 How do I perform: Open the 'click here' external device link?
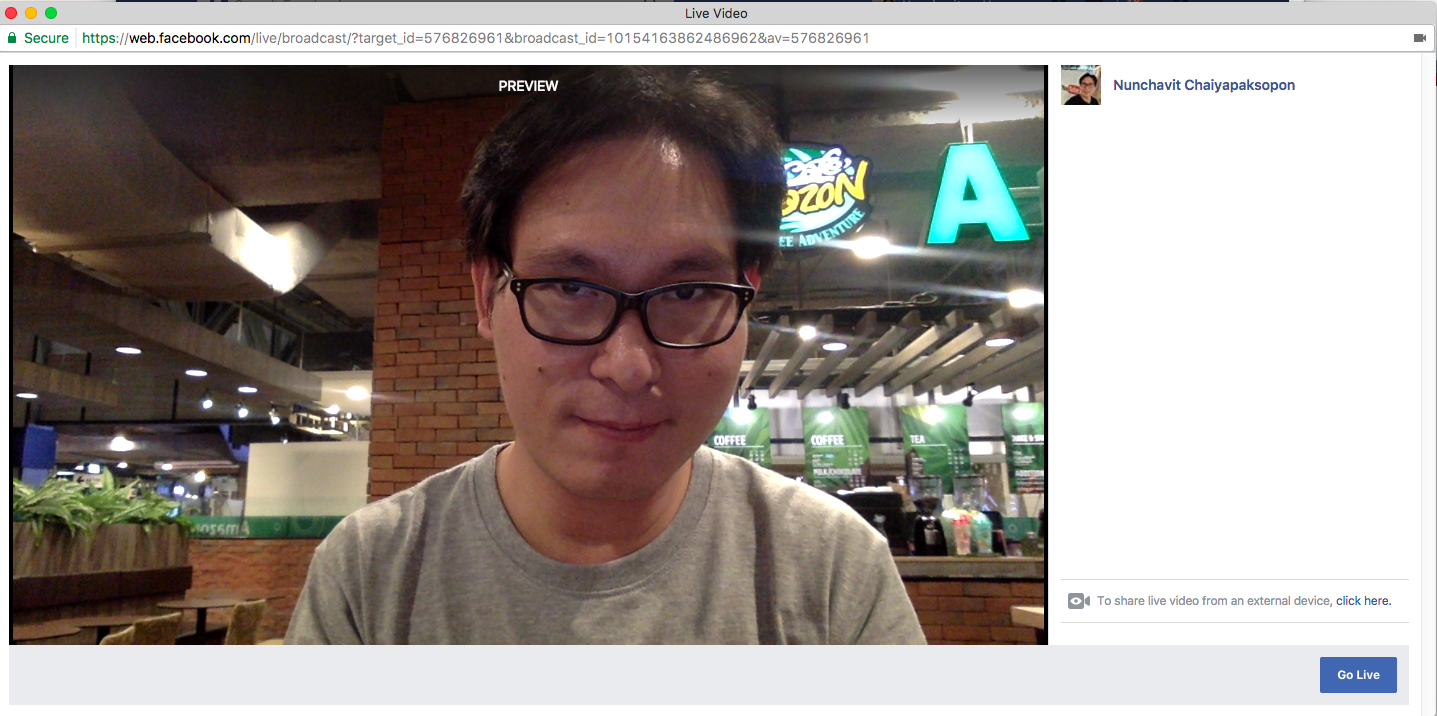click(x=1363, y=601)
